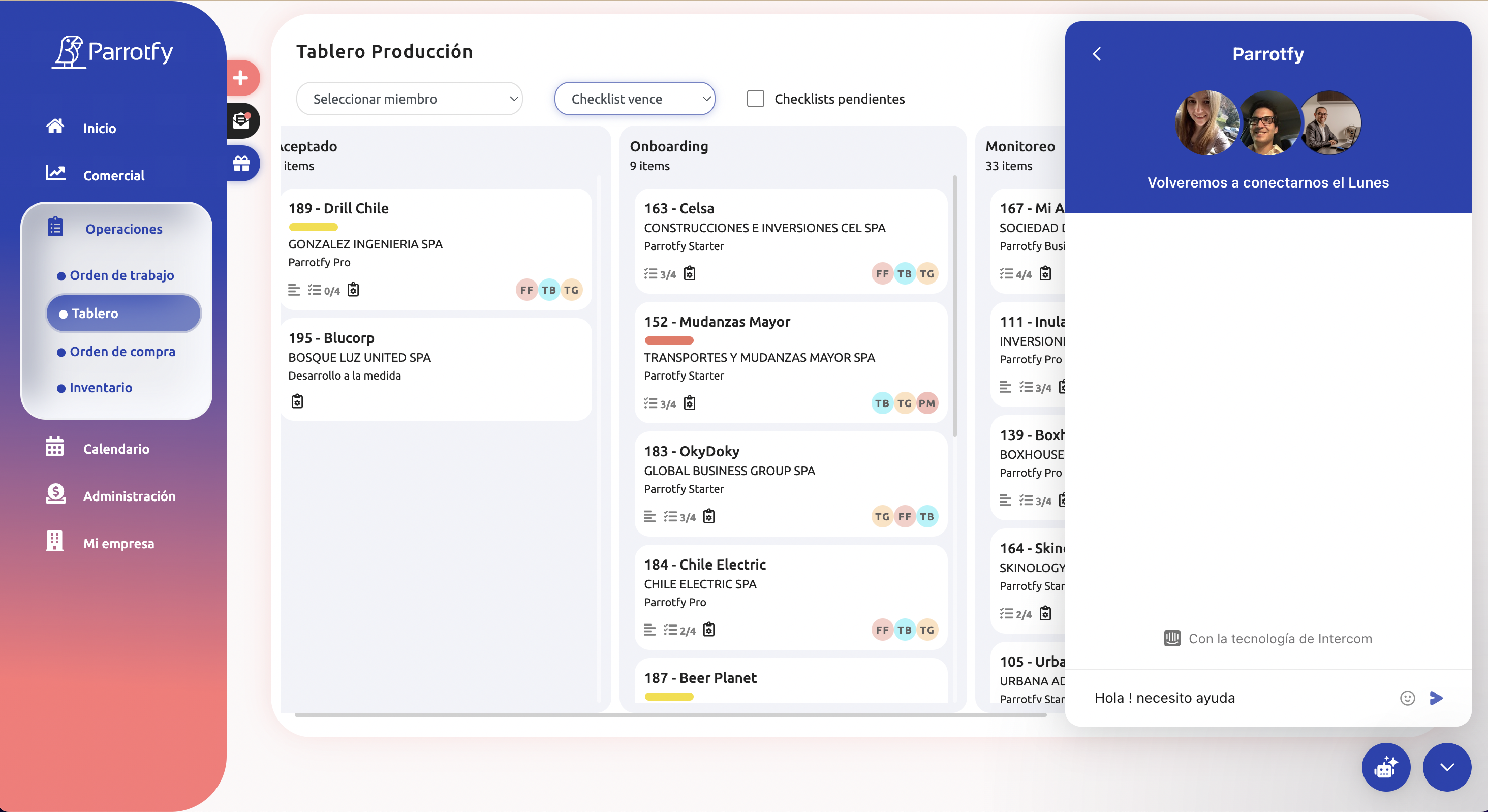This screenshot has height=812, width=1488.
Task: Click 'GONZALEZ INGENIERIA SPA' text
Action: [365, 244]
